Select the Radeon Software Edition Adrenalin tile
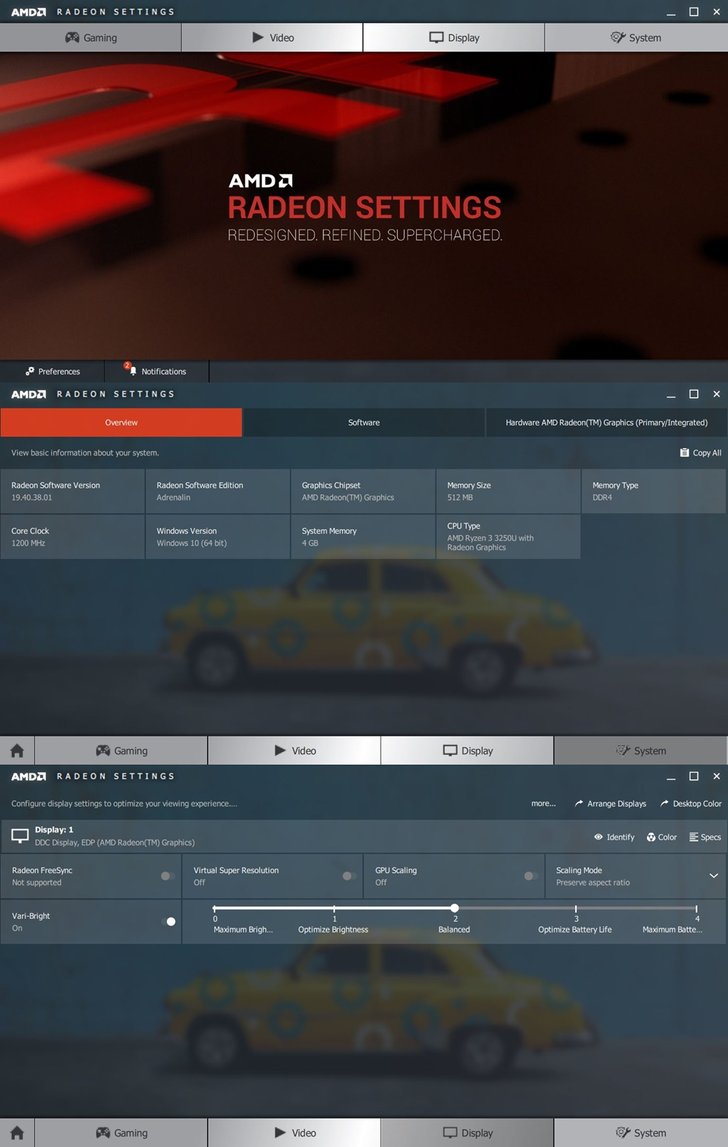 [x=217, y=491]
